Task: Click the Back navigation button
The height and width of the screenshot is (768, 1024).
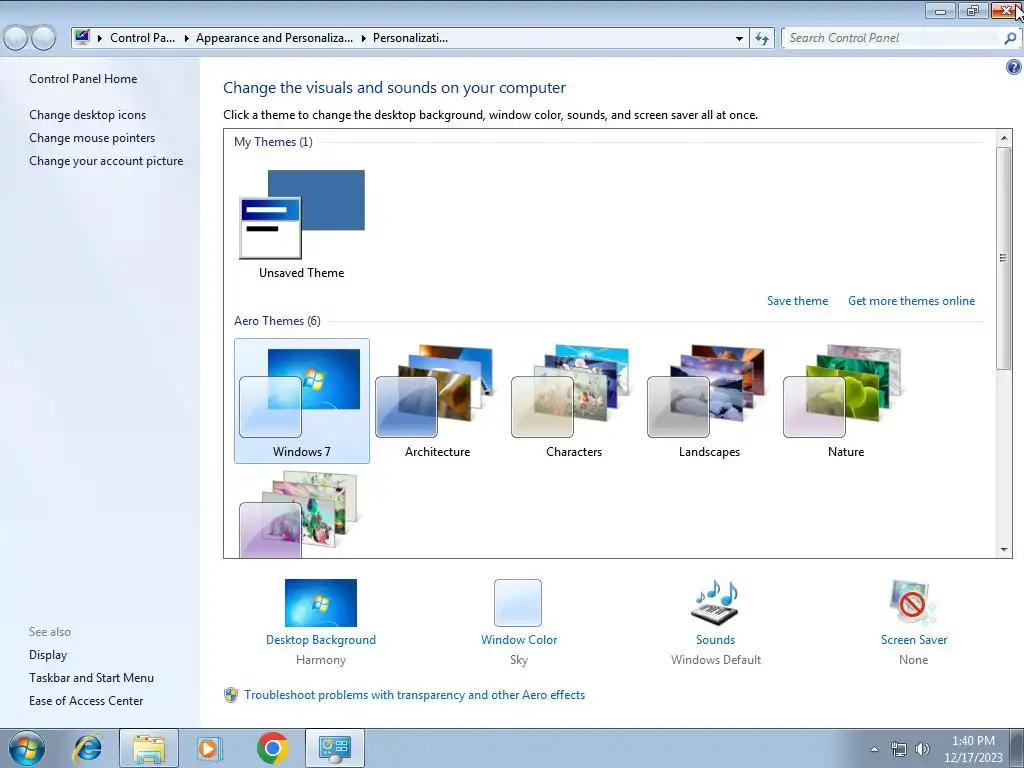Action: [16, 38]
